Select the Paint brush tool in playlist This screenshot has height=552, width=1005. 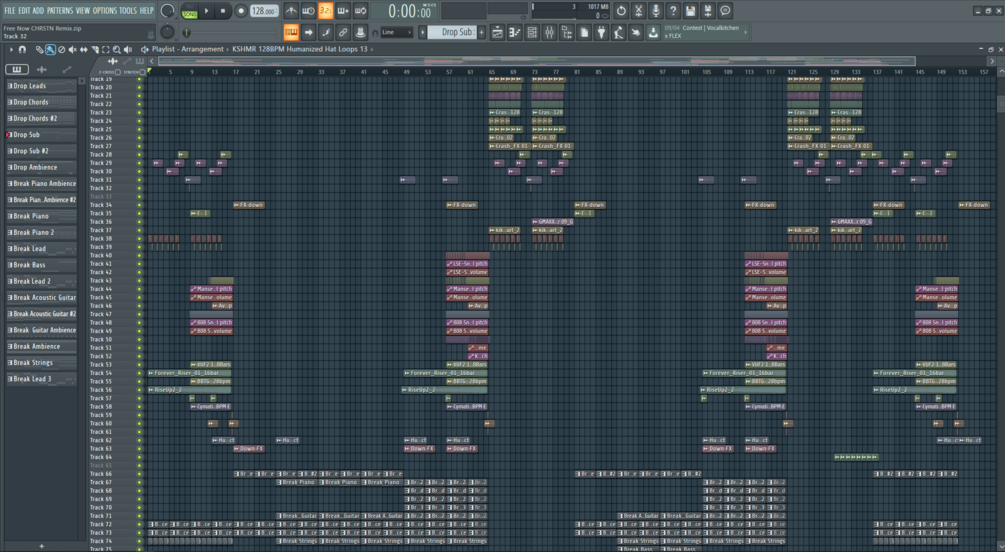point(50,49)
